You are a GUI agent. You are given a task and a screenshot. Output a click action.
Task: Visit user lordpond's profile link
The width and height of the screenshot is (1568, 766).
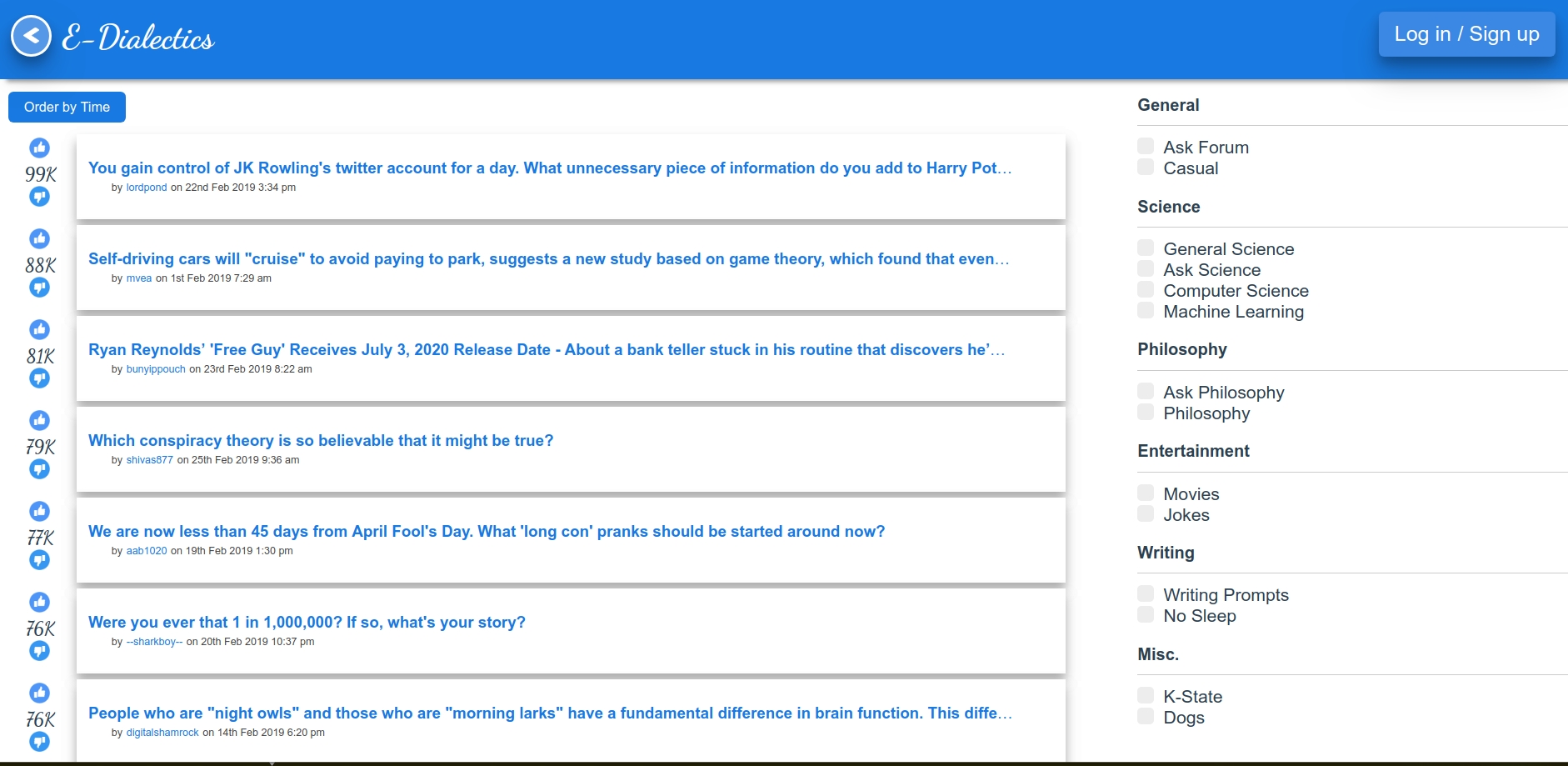[x=147, y=188]
